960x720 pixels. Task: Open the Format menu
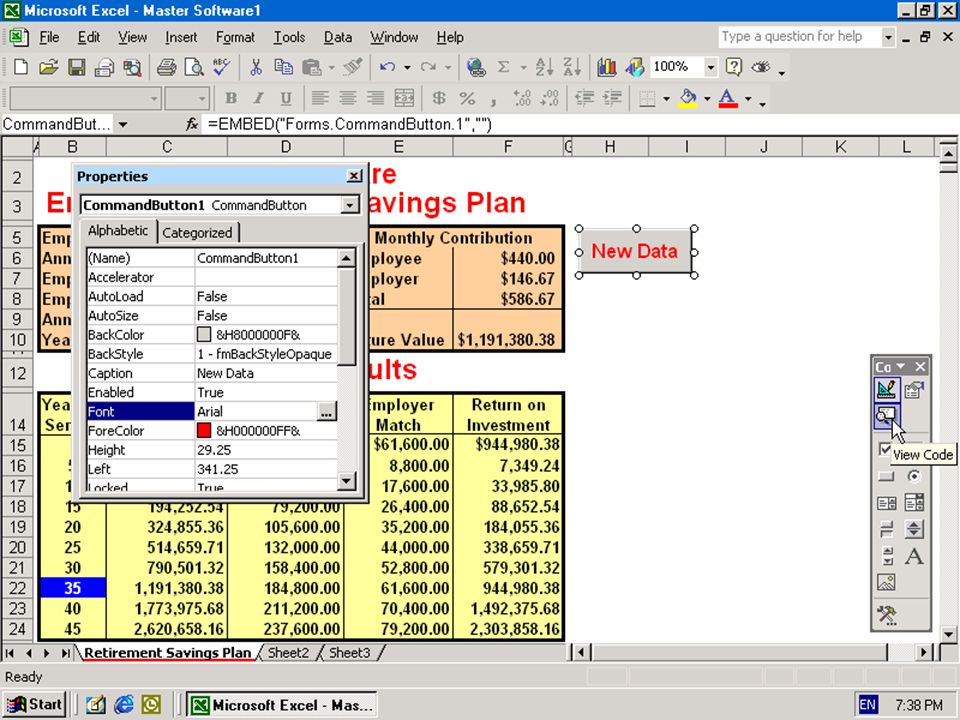point(235,37)
